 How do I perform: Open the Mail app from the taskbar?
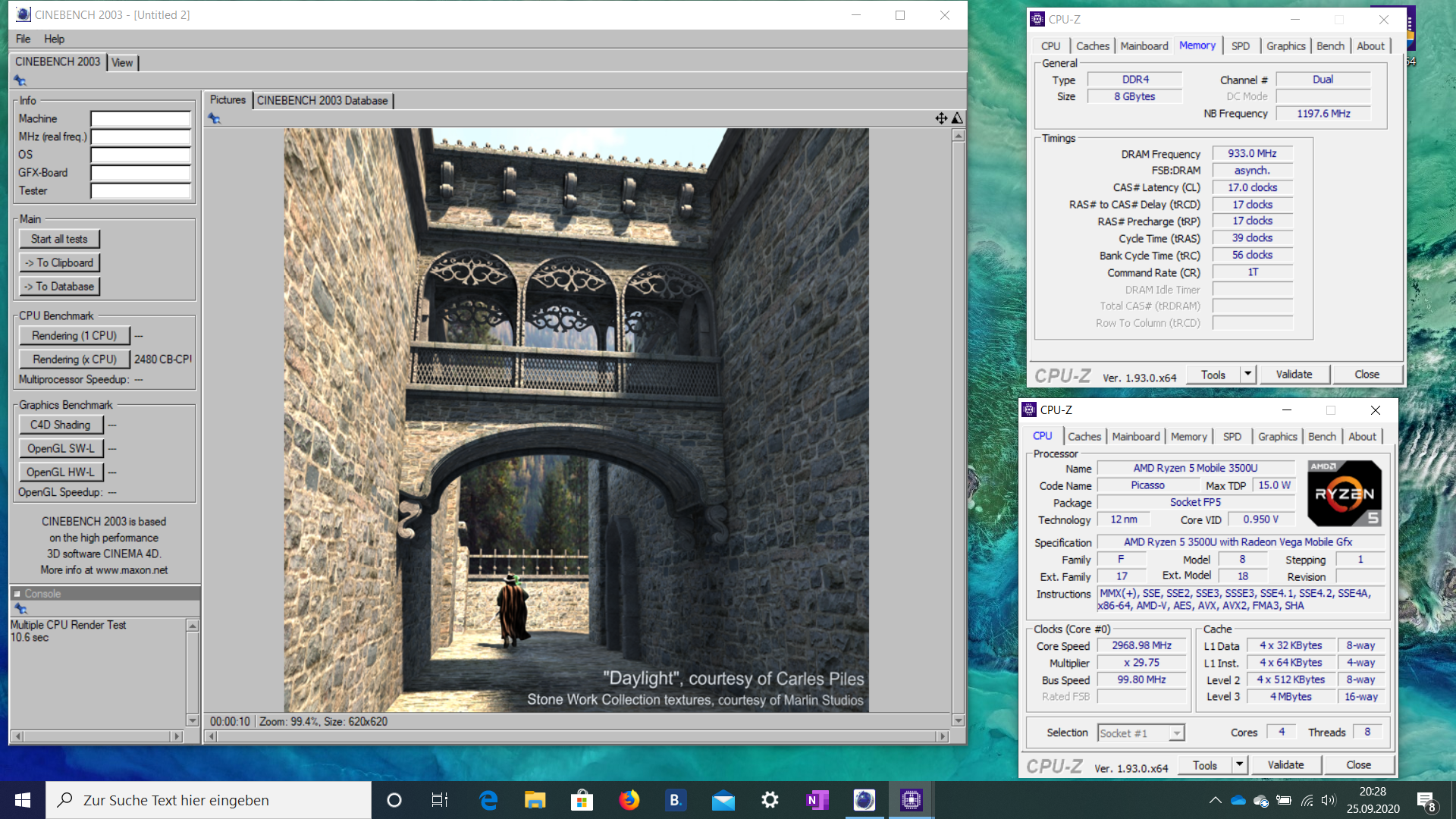pyautogui.click(x=723, y=800)
